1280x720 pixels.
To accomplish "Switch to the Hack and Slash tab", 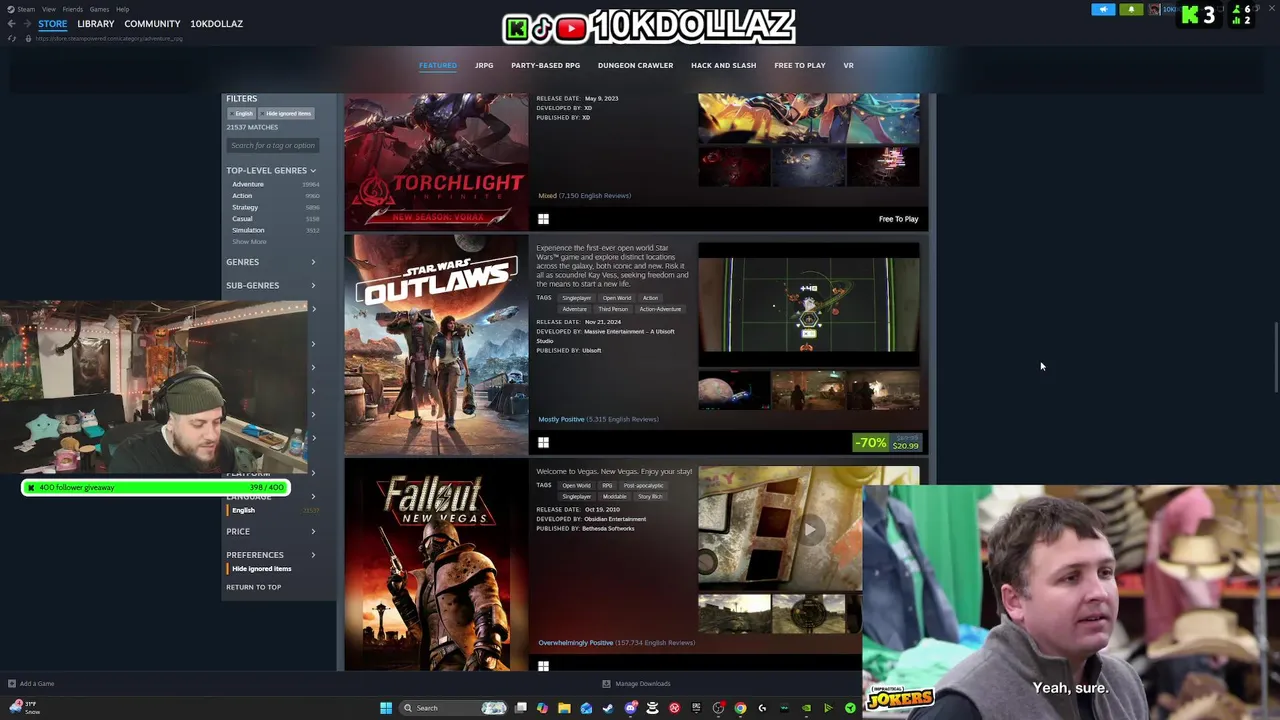I will 723,65.
